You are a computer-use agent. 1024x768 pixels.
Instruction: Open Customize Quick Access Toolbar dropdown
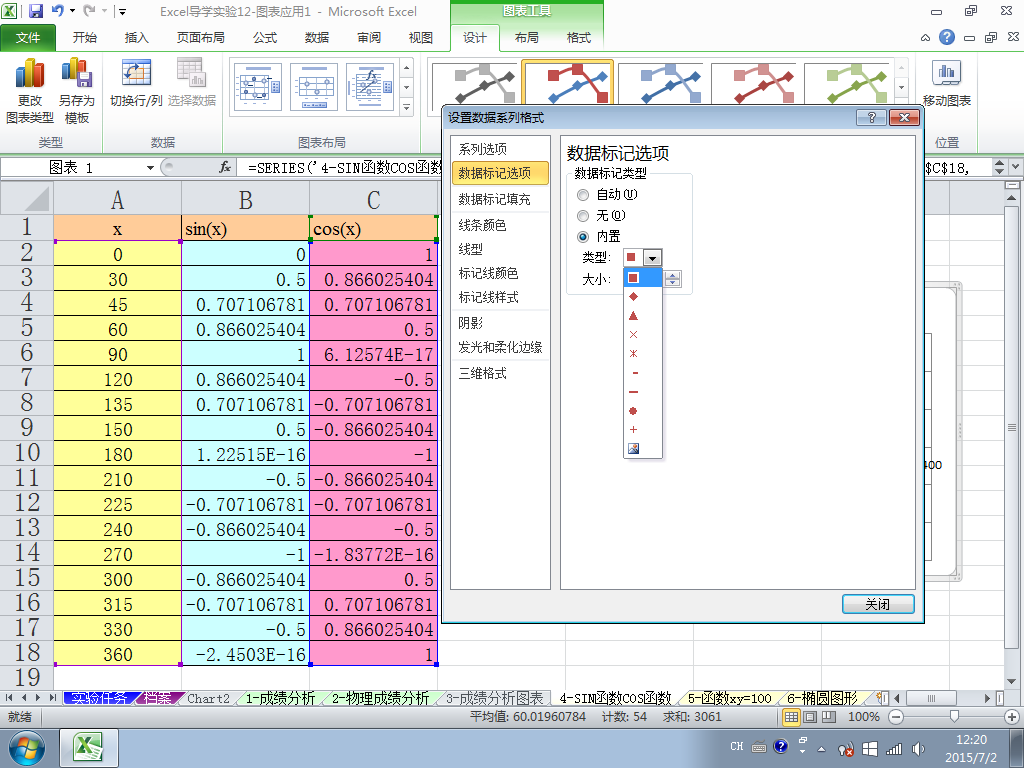tap(122, 11)
